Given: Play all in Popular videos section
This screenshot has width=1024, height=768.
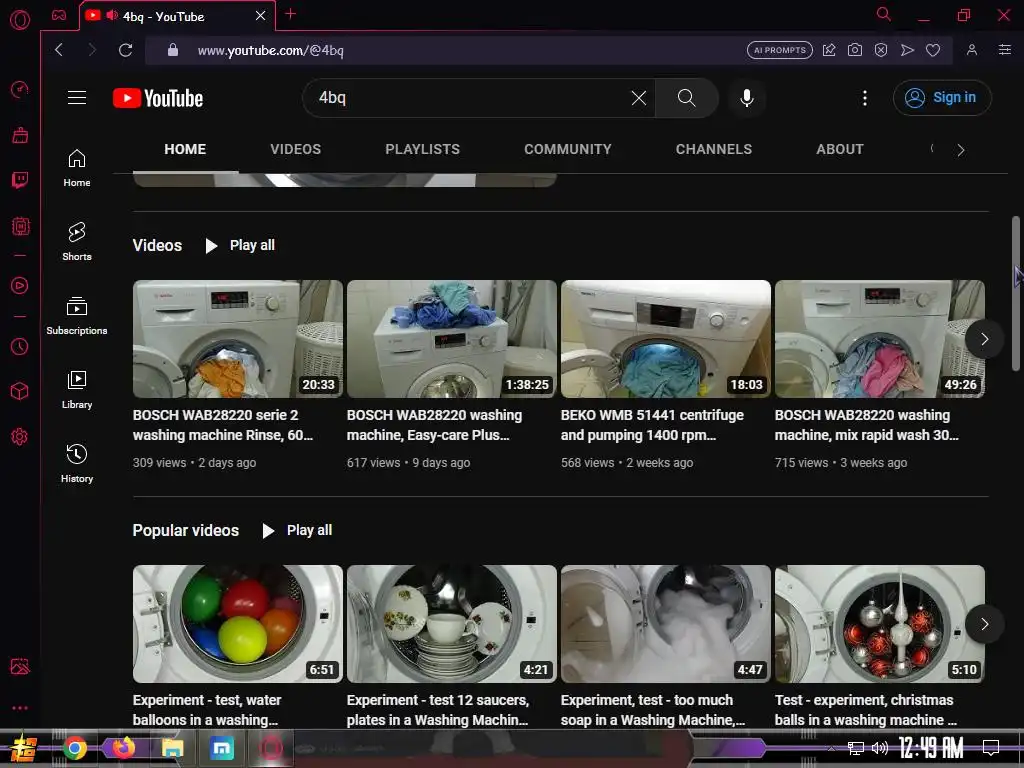Looking at the screenshot, I should 296,530.
